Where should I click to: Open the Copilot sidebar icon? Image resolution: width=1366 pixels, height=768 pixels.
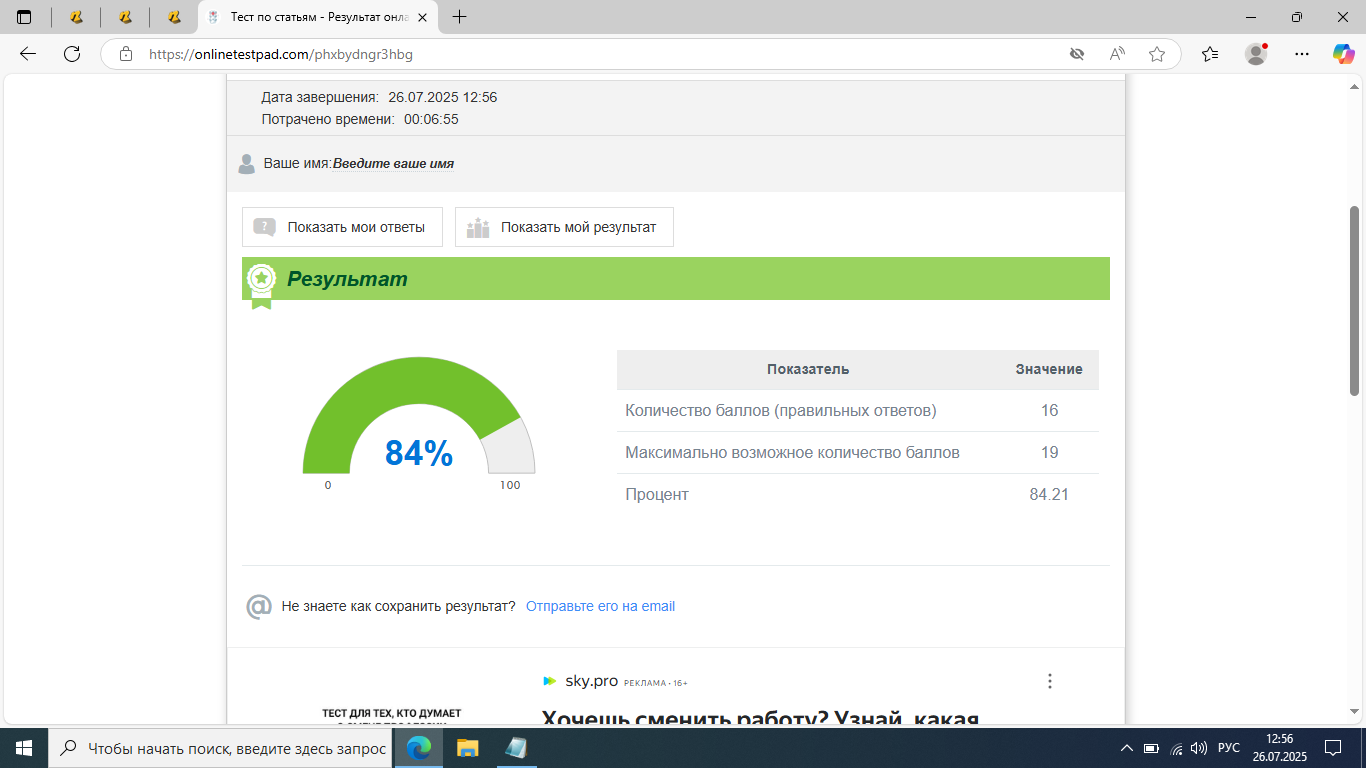pos(1344,54)
